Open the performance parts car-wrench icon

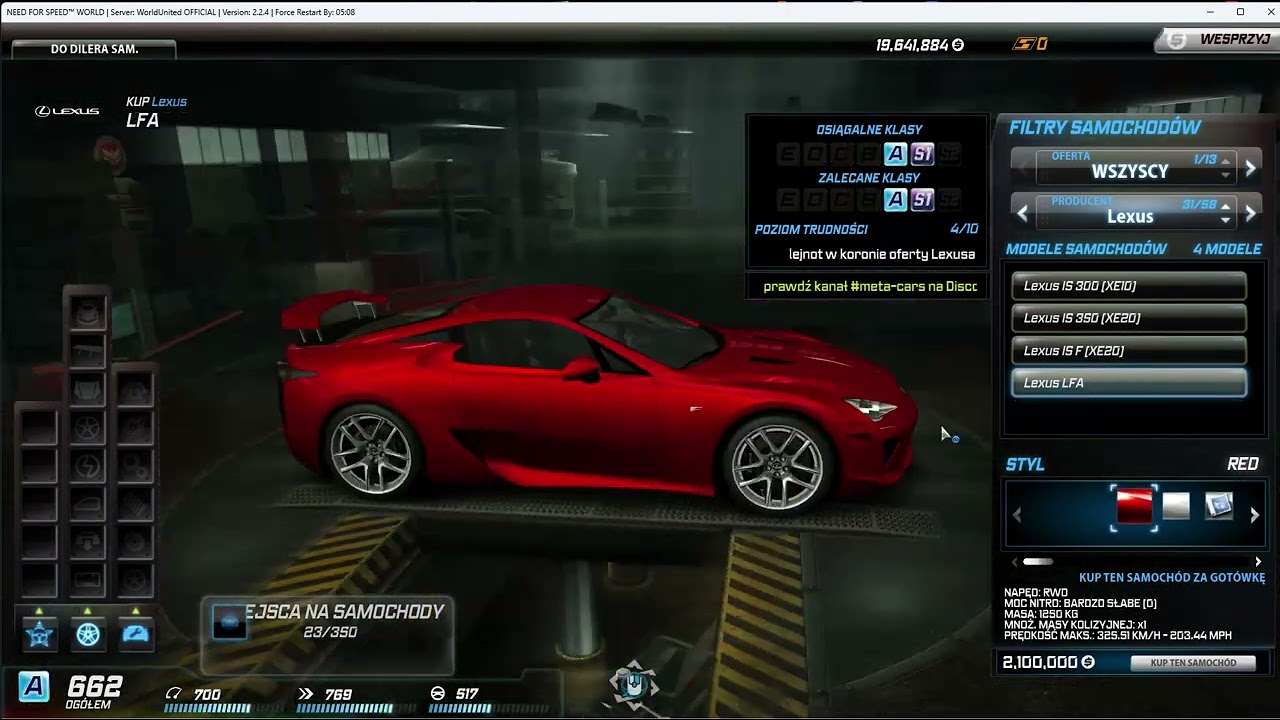click(x=135, y=633)
